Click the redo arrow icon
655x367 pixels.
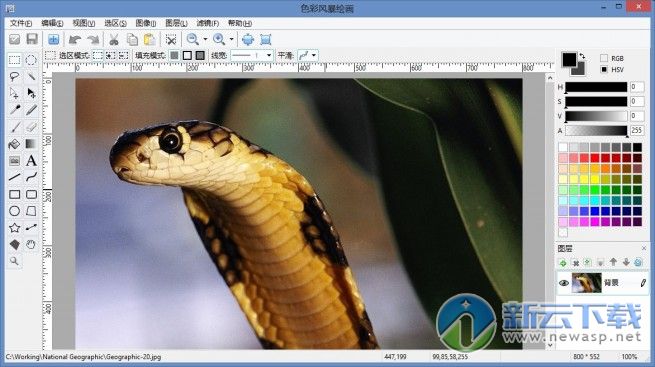click(93, 40)
